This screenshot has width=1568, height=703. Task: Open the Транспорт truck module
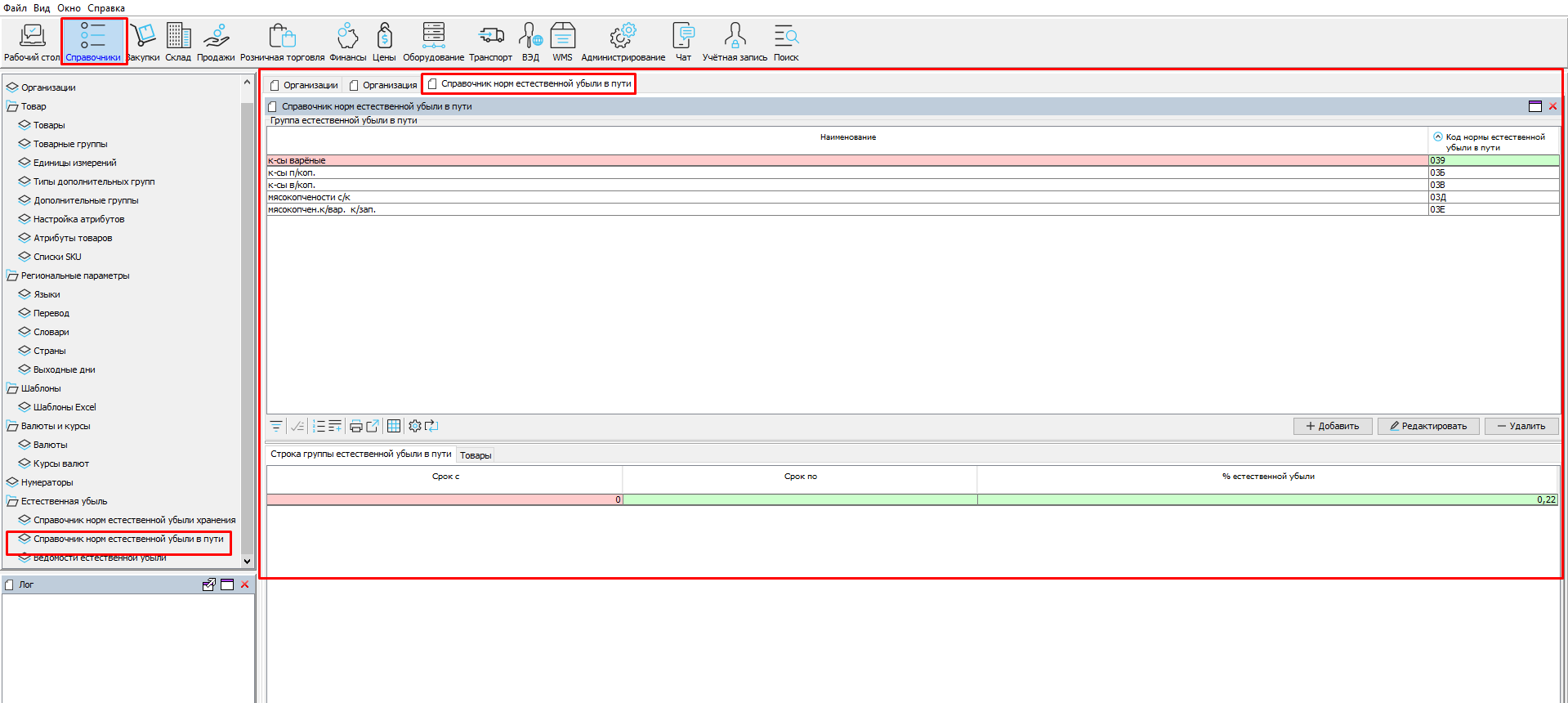click(490, 43)
